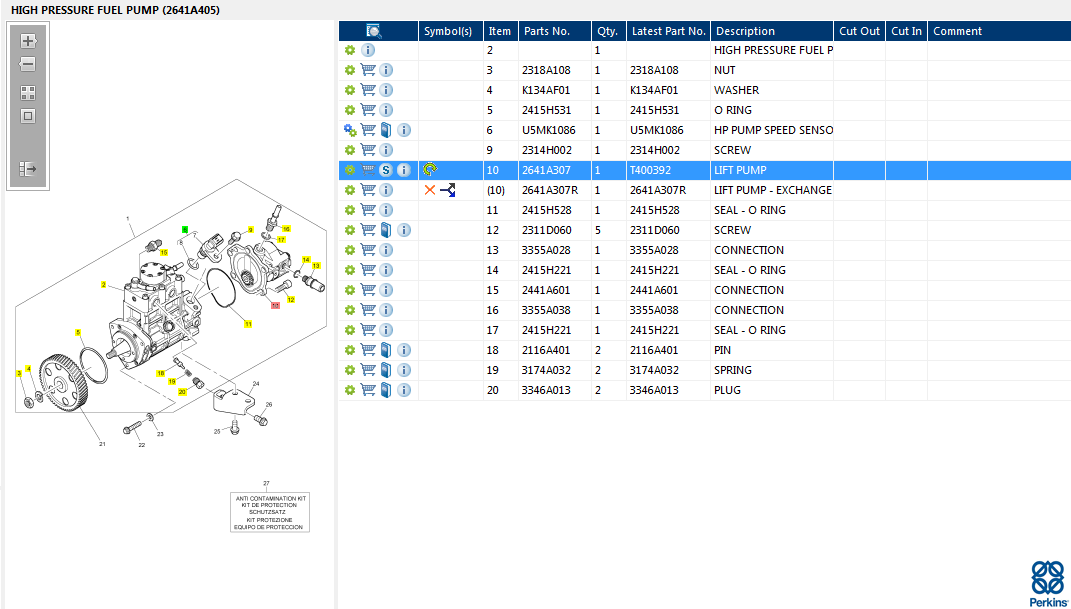This screenshot has height=609, width=1071.
Task: Sort by the Latest Part No. column header
Action: point(669,31)
